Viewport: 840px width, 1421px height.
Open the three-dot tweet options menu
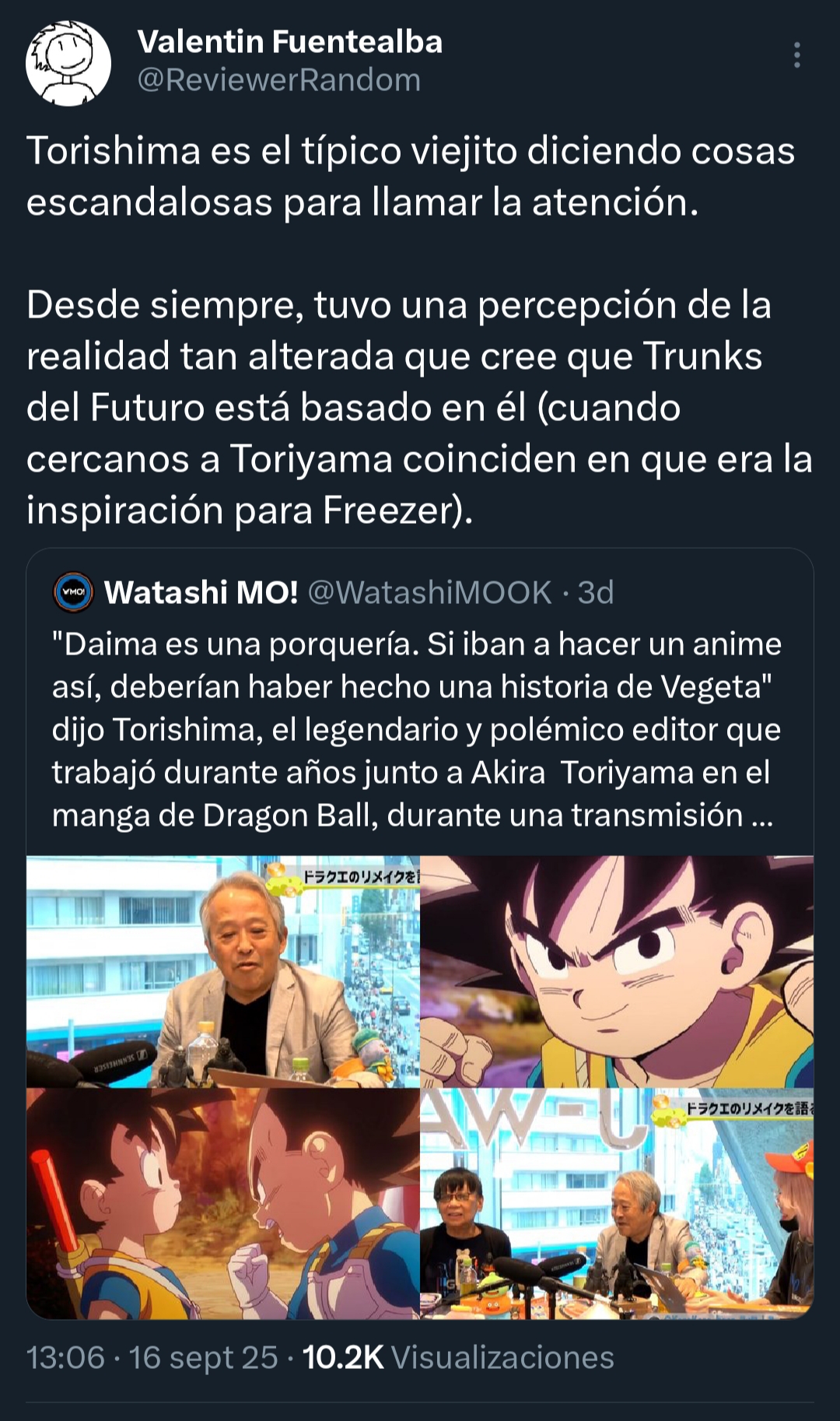point(796,55)
